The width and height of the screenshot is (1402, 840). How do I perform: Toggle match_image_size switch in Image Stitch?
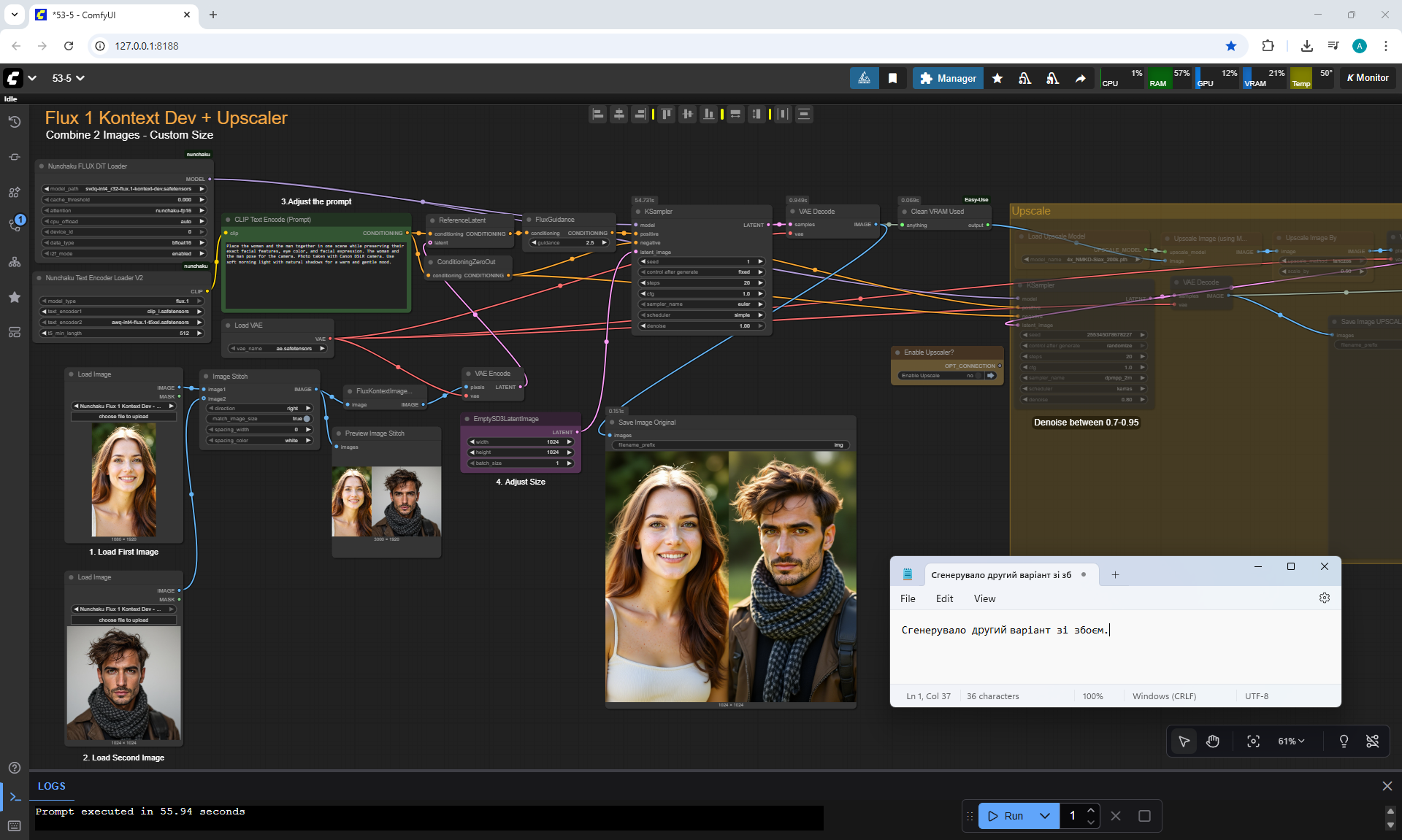point(307,419)
